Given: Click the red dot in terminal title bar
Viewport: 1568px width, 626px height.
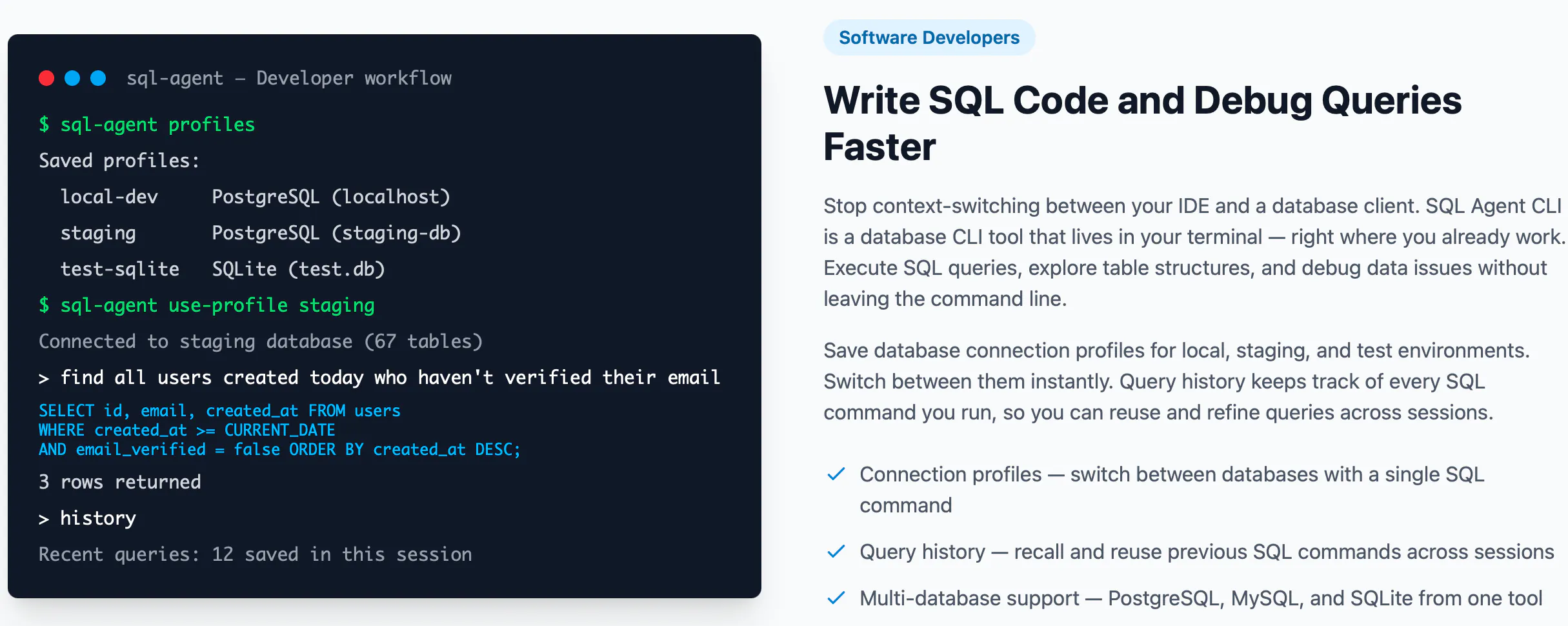Looking at the screenshot, I should point(46,78).
